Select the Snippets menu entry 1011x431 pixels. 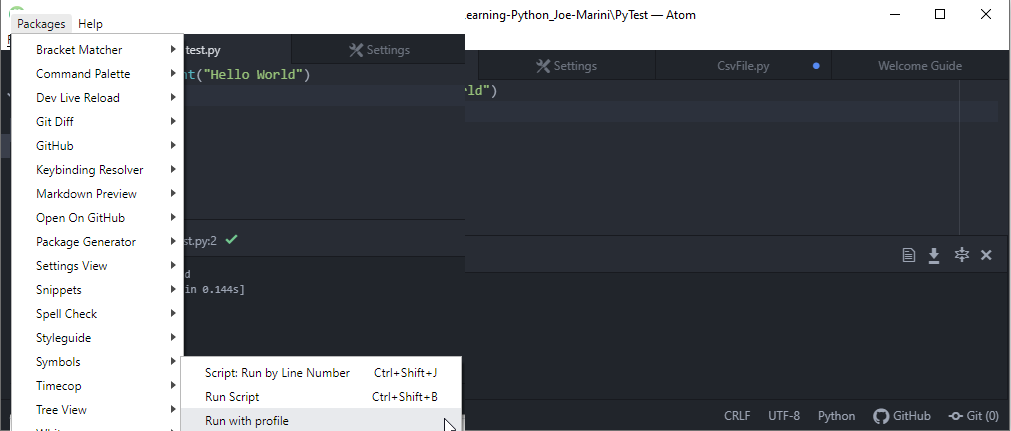[97, 290]
